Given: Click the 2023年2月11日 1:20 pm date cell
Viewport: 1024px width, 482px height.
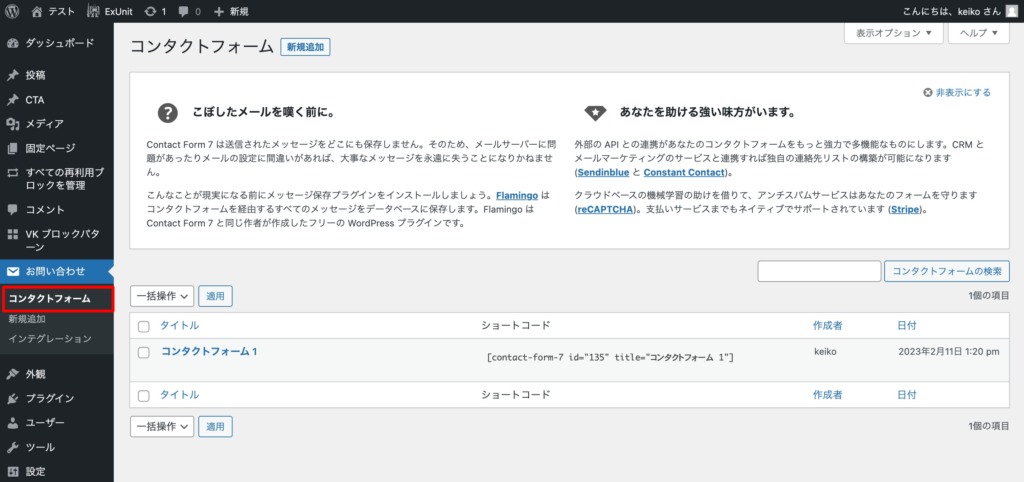Looking at the screenshot, I should point(949,351).
